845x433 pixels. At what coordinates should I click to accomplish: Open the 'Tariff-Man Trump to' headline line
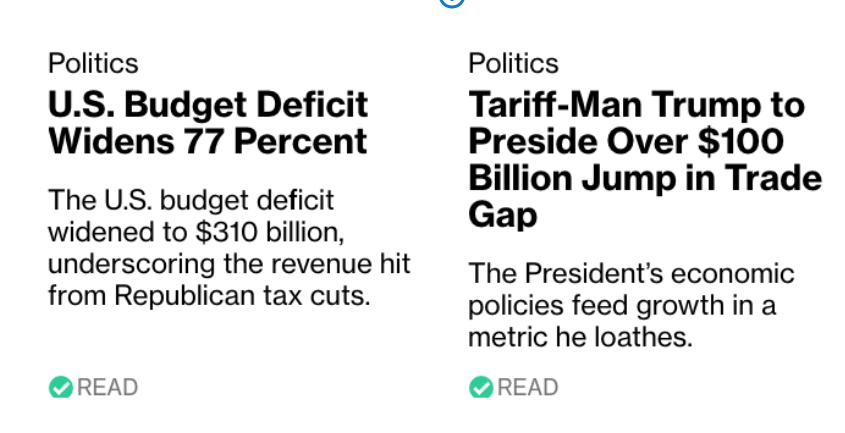click(636, 105)
